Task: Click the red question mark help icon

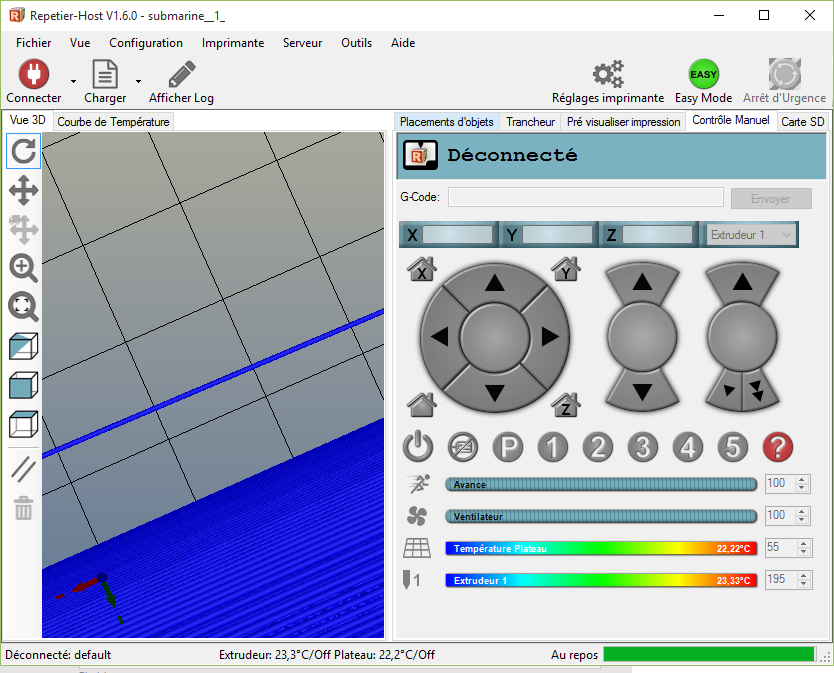Action: click(778, 447)
